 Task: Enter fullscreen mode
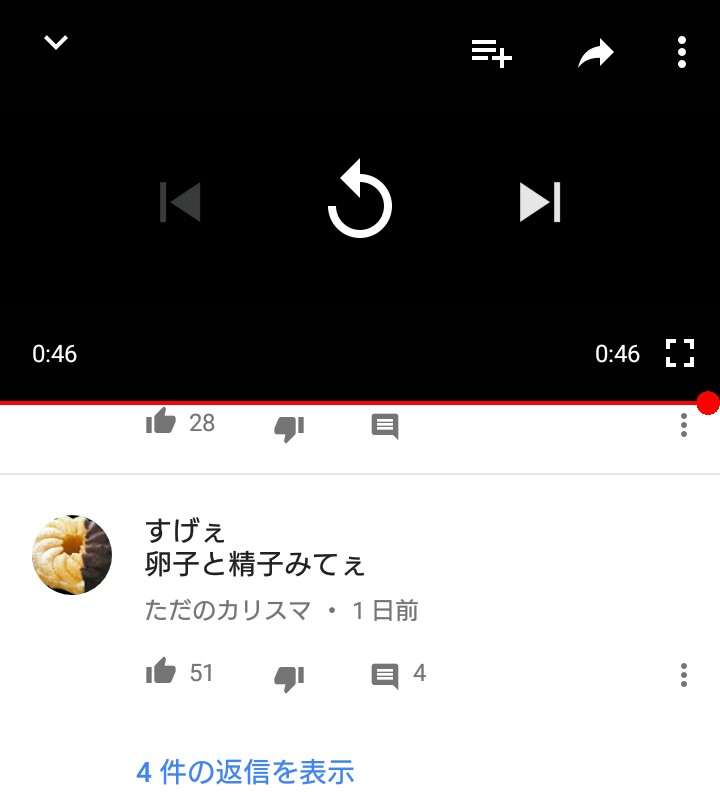pyautogui.click(x=680, y=353)
